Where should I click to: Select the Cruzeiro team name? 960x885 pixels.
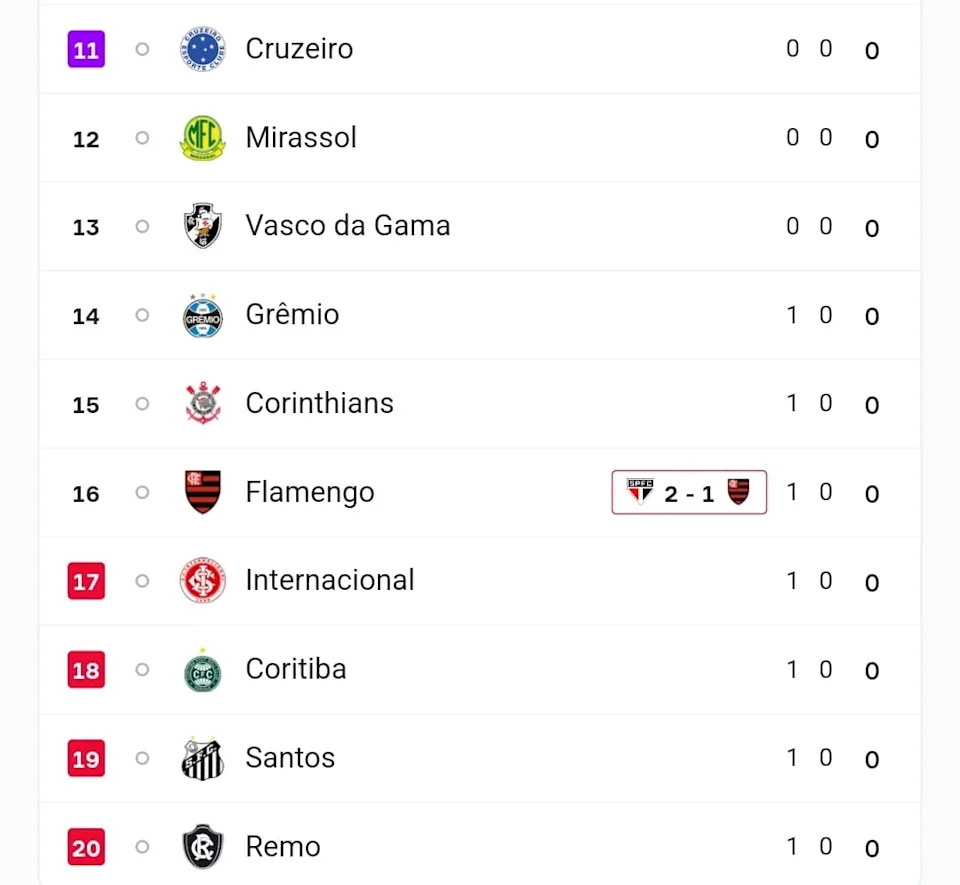[x=299, y=49]
